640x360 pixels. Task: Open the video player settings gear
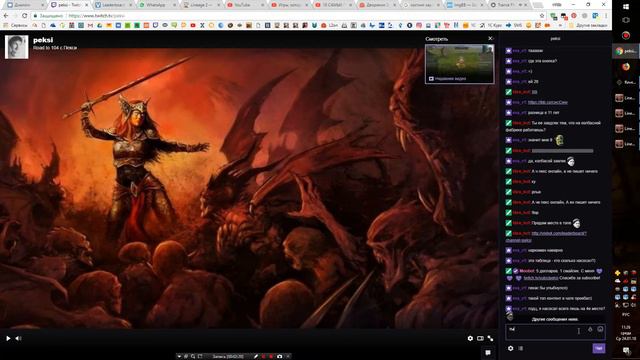[470, 338]
